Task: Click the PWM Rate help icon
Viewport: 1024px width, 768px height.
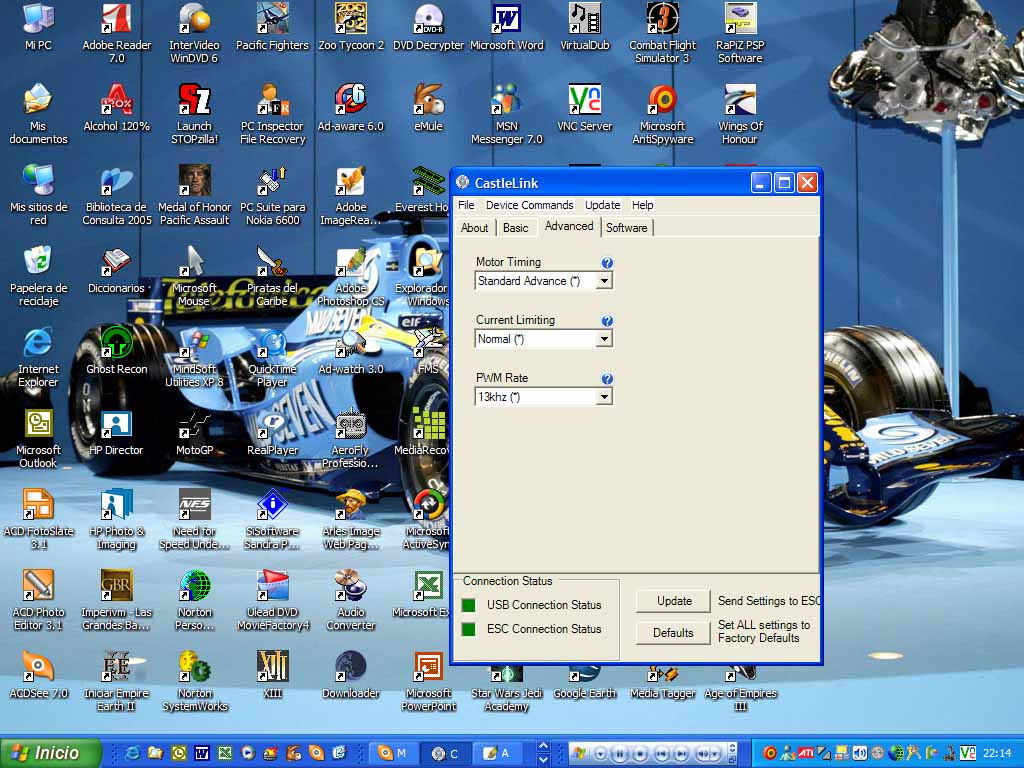Action: click(607, 379)
